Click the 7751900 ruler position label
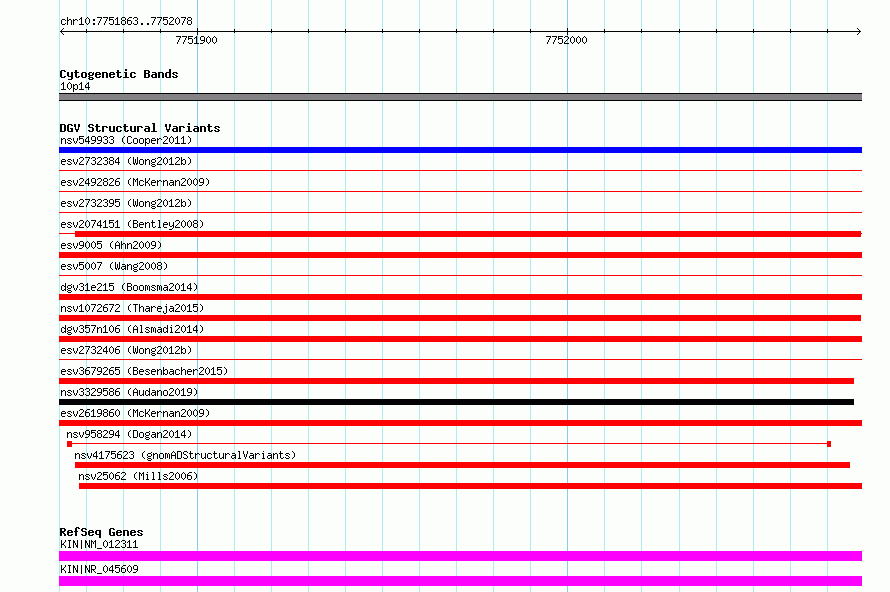 [x=196, y=40]
